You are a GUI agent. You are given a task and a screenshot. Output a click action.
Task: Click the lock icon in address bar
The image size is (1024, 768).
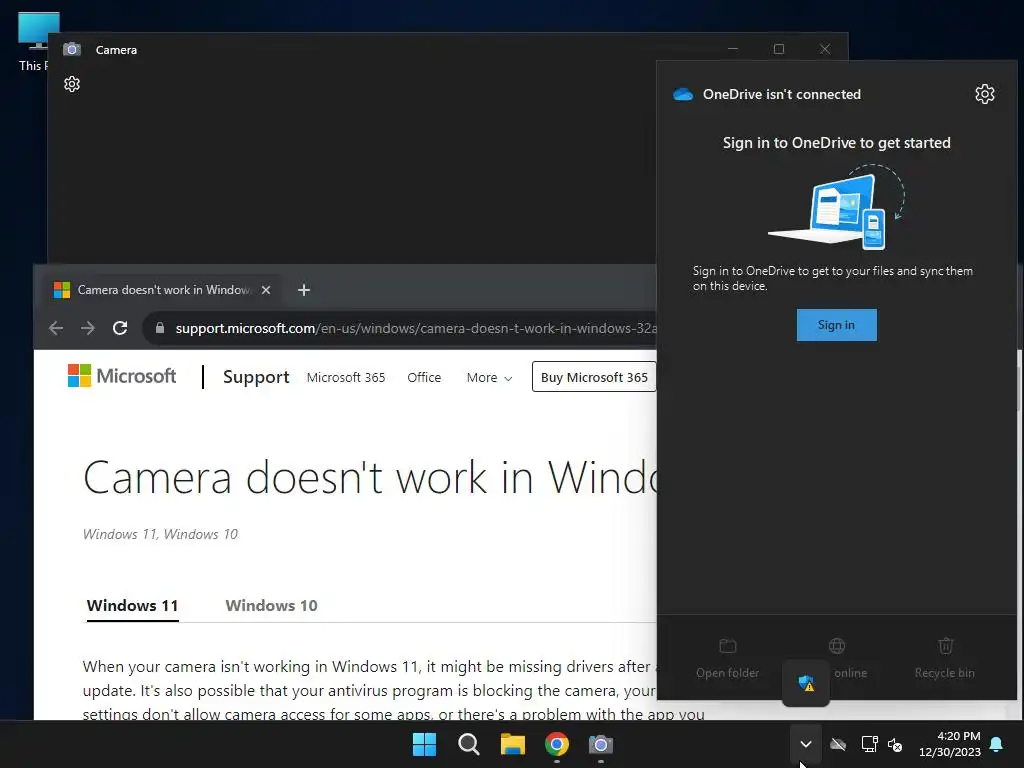[x=160, y=328]
